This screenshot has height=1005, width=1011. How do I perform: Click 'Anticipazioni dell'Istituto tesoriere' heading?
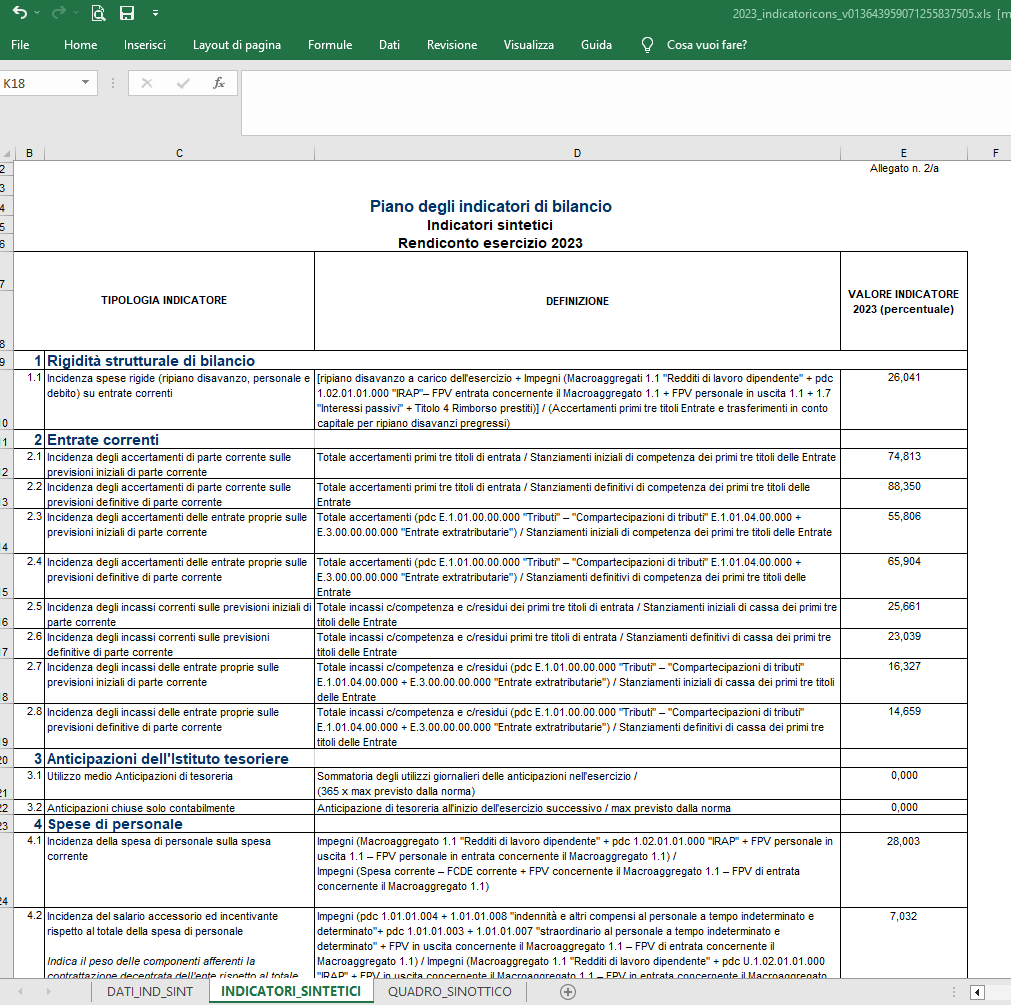[168, 759]
